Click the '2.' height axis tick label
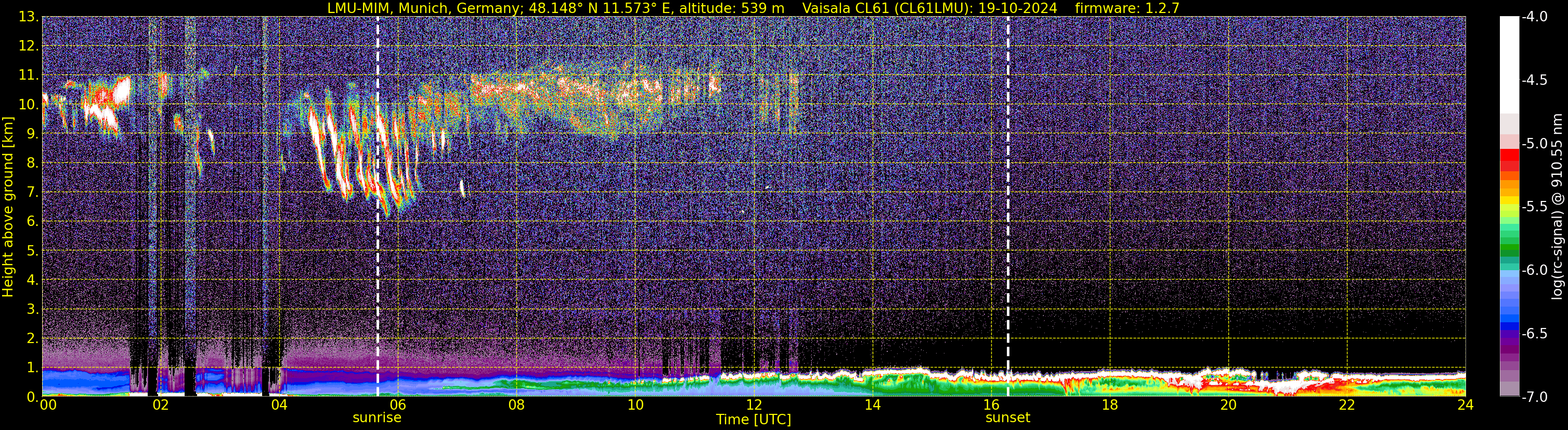Screen dimensions: 1568x430 pyautogui.click(x=32, y=339)
